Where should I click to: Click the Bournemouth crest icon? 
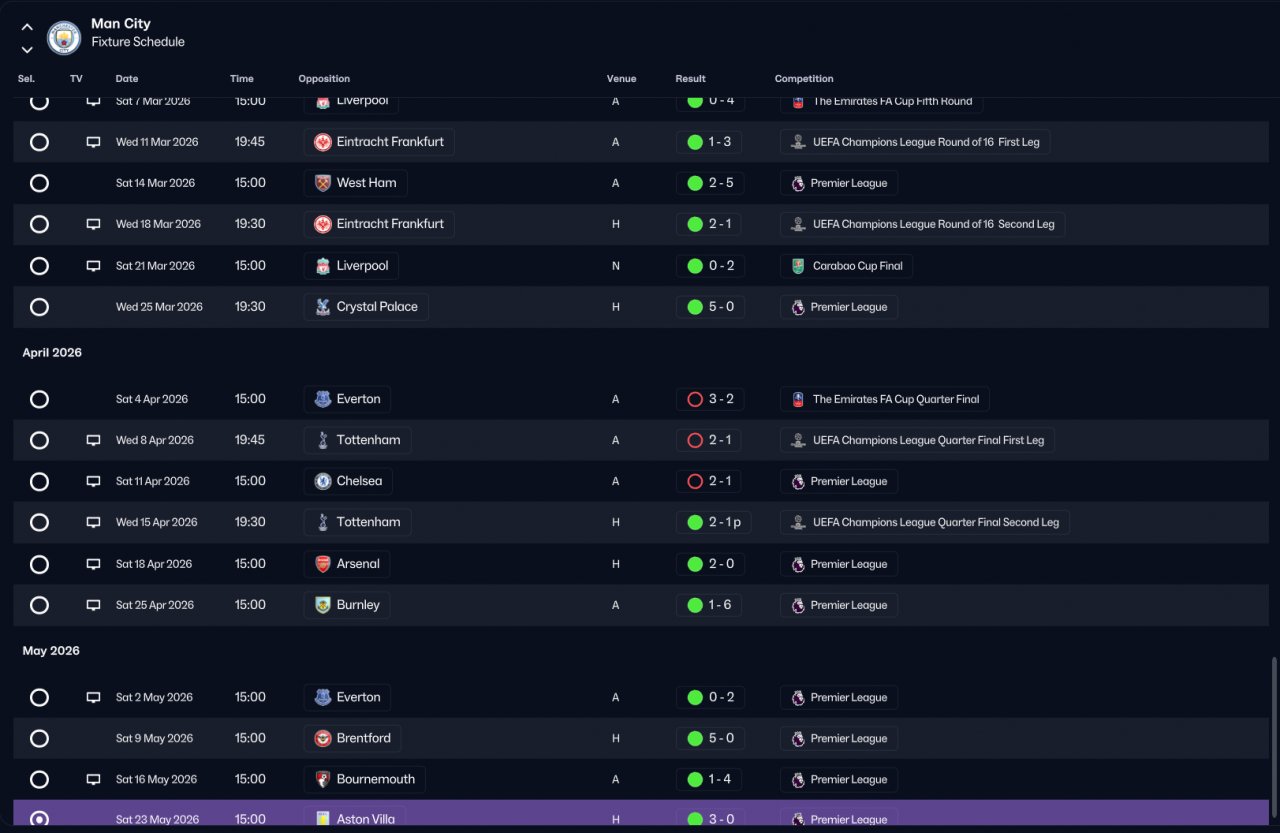323,779
